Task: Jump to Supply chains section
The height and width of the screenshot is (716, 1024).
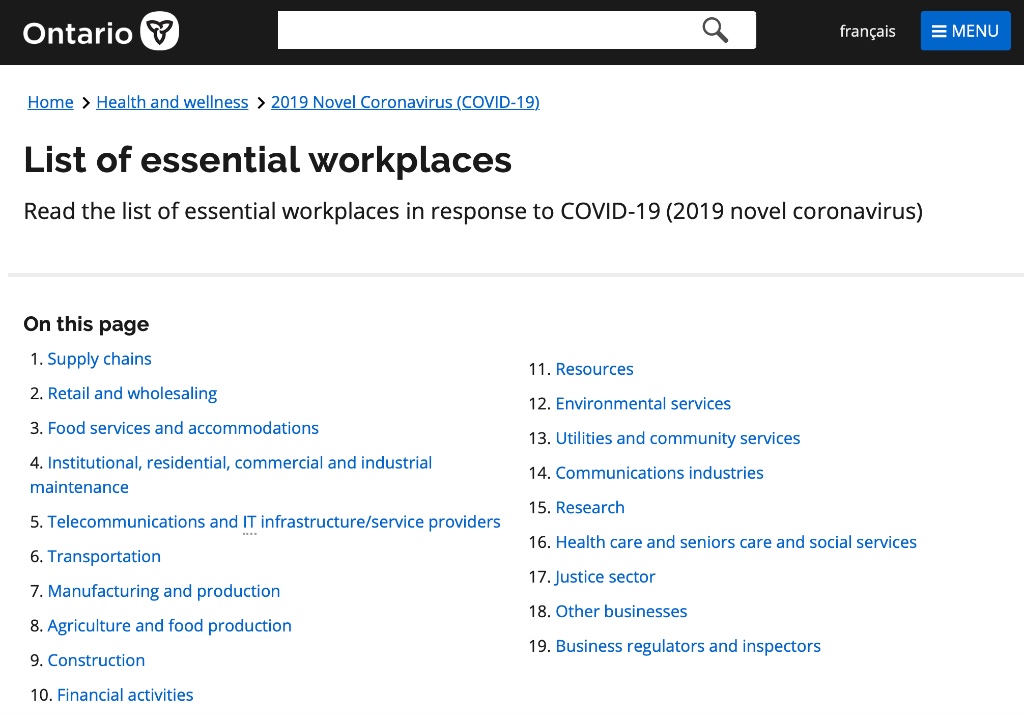Action: pyautogui.click(x=99, y=359)
